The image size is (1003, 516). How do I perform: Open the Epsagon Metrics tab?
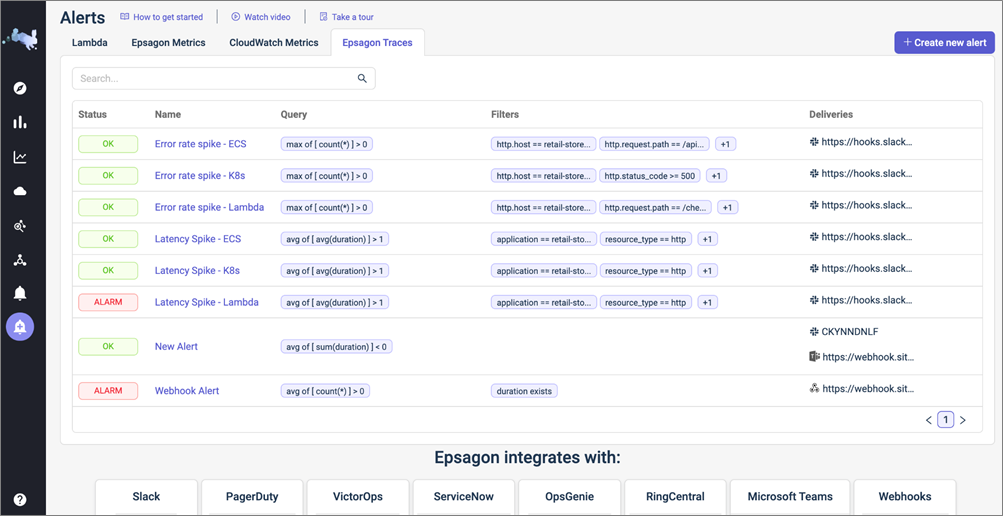tap(168, 43)
